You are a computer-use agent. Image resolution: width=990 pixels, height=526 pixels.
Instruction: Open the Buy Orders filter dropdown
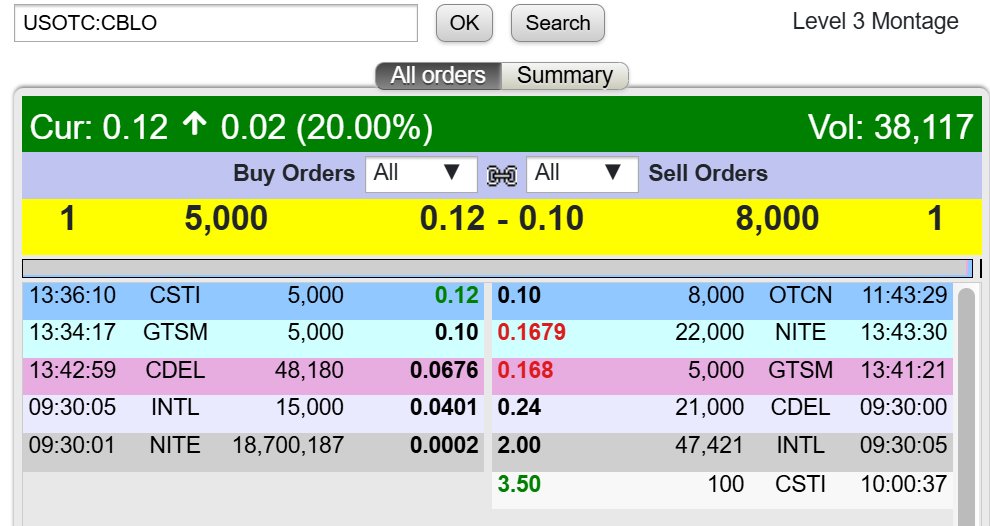421,174
